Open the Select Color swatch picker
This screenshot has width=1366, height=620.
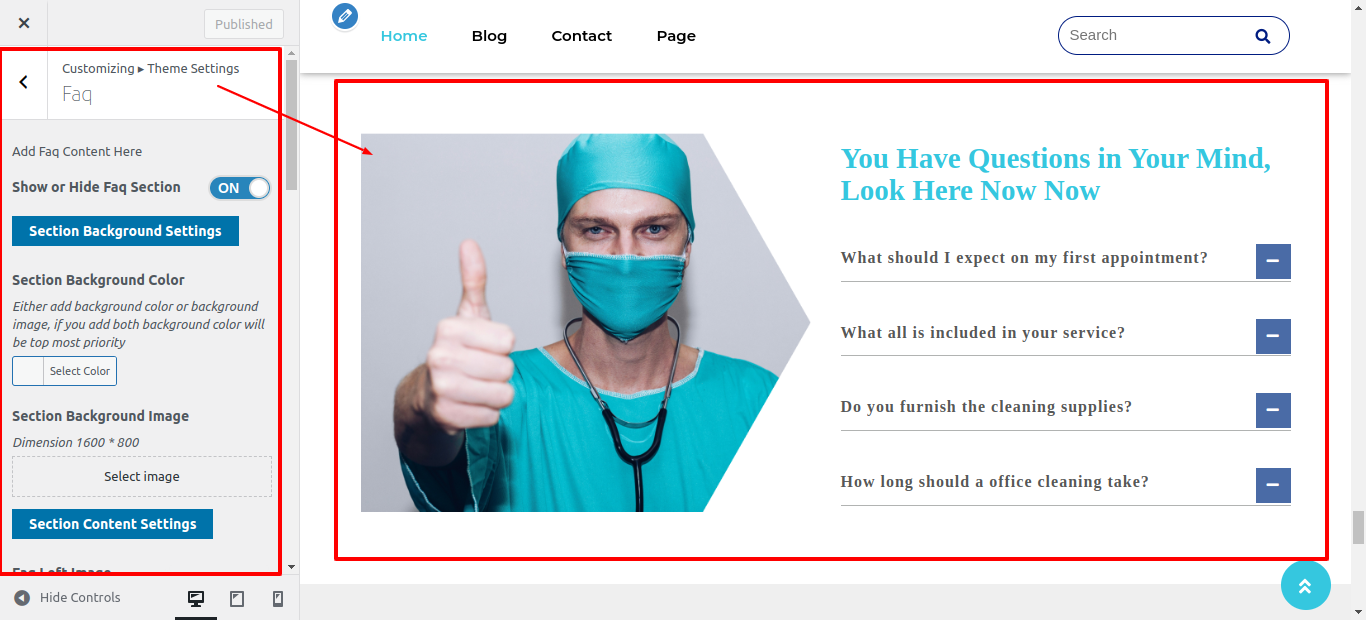click(x=64, y=371)
